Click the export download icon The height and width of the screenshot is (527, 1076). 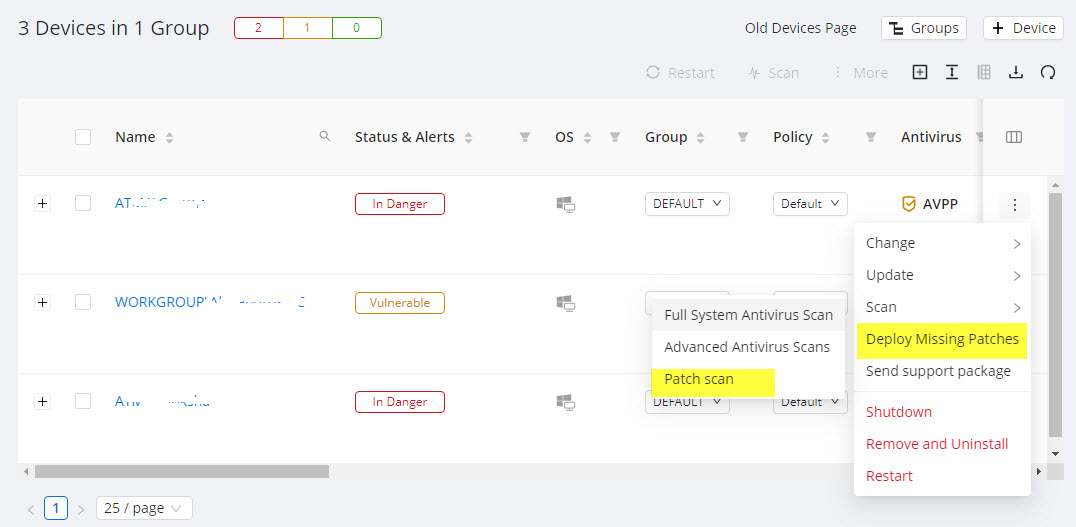[x=1016, y=72]
